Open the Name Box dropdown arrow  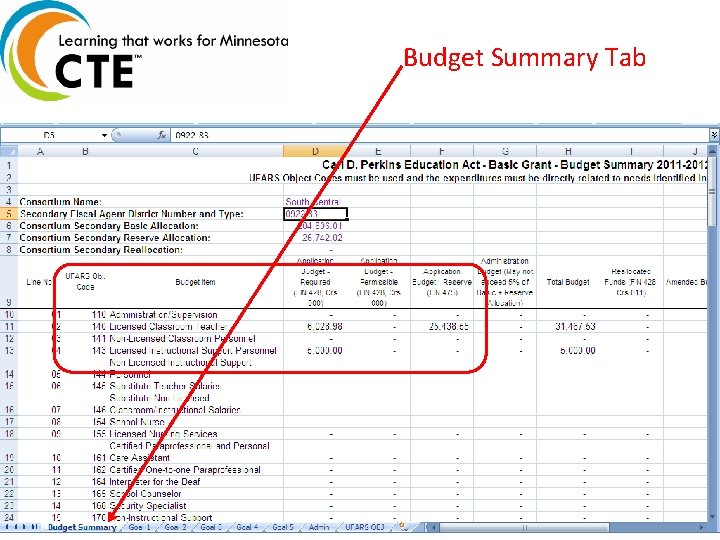pos(104,135)
